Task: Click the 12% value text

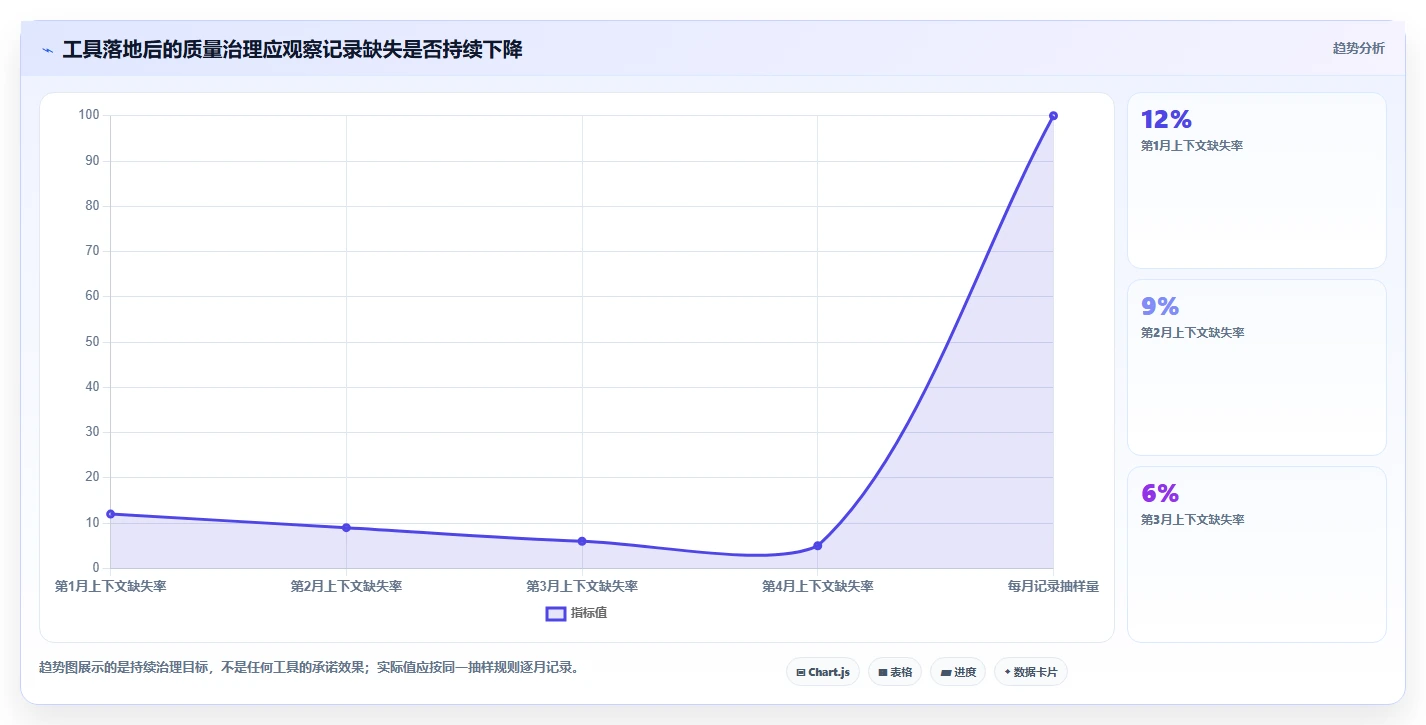Action: (1166, 119)
